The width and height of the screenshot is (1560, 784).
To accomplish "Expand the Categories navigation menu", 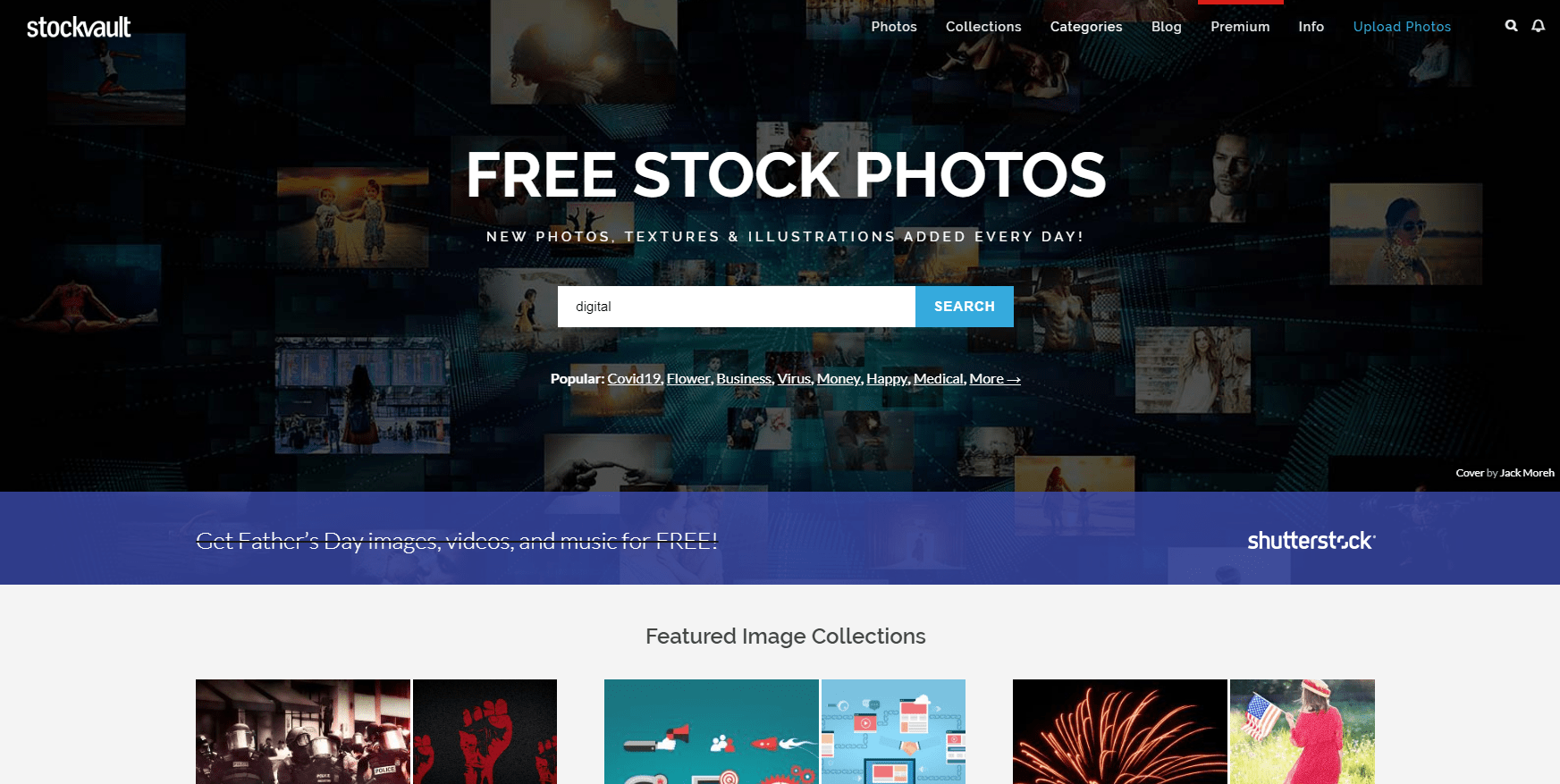I will click(x=1086, y=27).
